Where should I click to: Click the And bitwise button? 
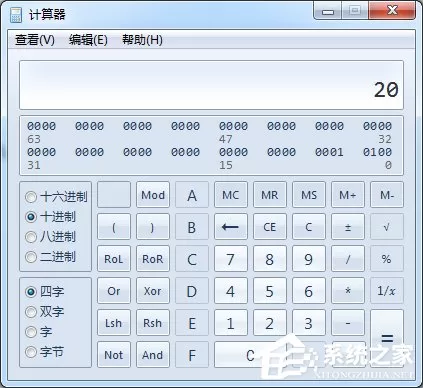coord(153,355)
